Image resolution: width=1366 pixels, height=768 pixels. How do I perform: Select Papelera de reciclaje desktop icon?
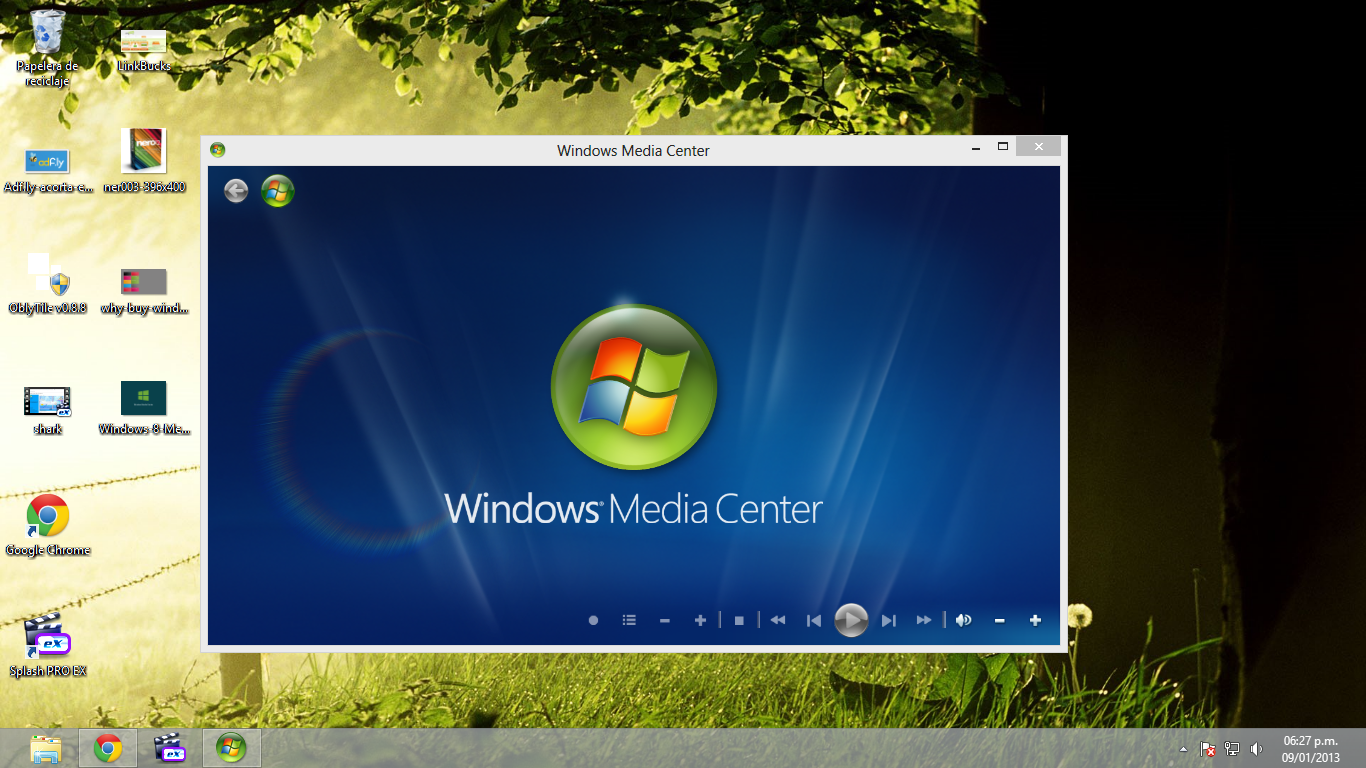tap(47, 47)
